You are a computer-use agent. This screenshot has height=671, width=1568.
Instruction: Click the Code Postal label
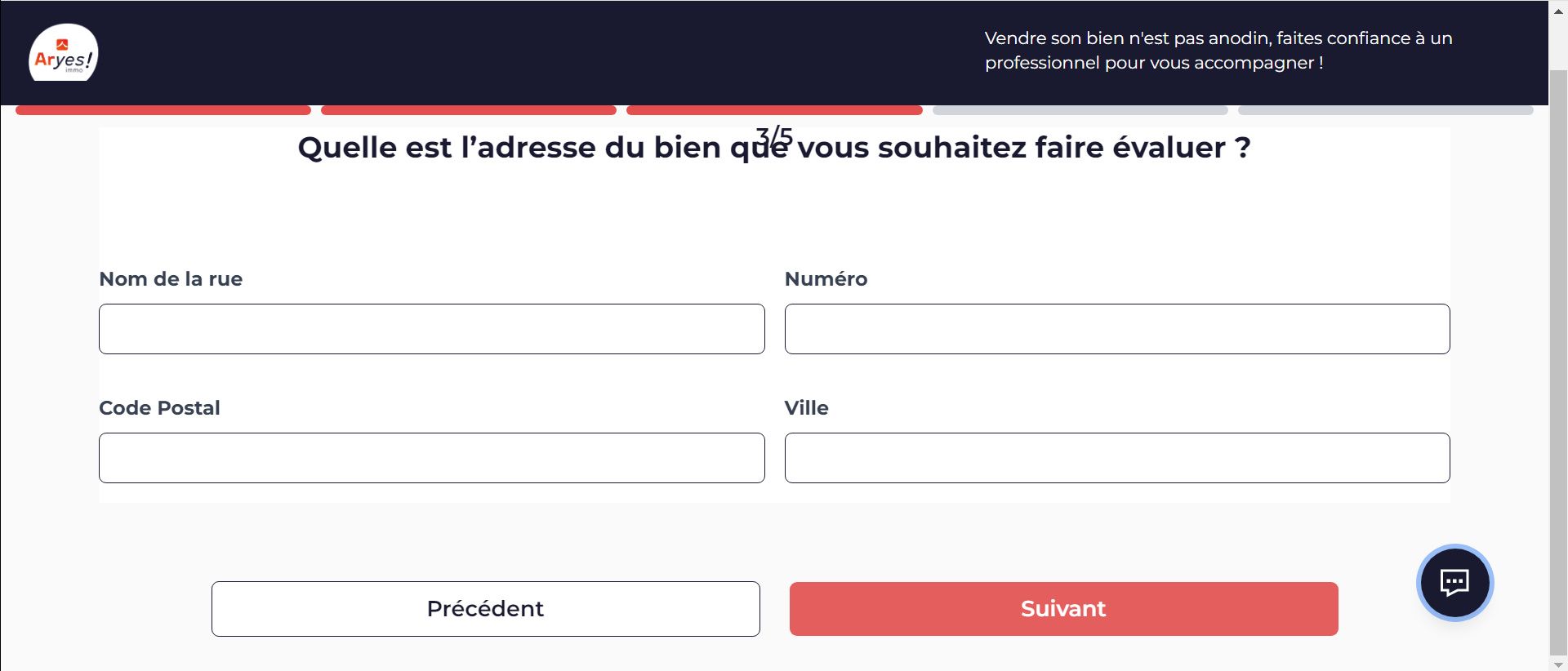click(x=159, y=408)
